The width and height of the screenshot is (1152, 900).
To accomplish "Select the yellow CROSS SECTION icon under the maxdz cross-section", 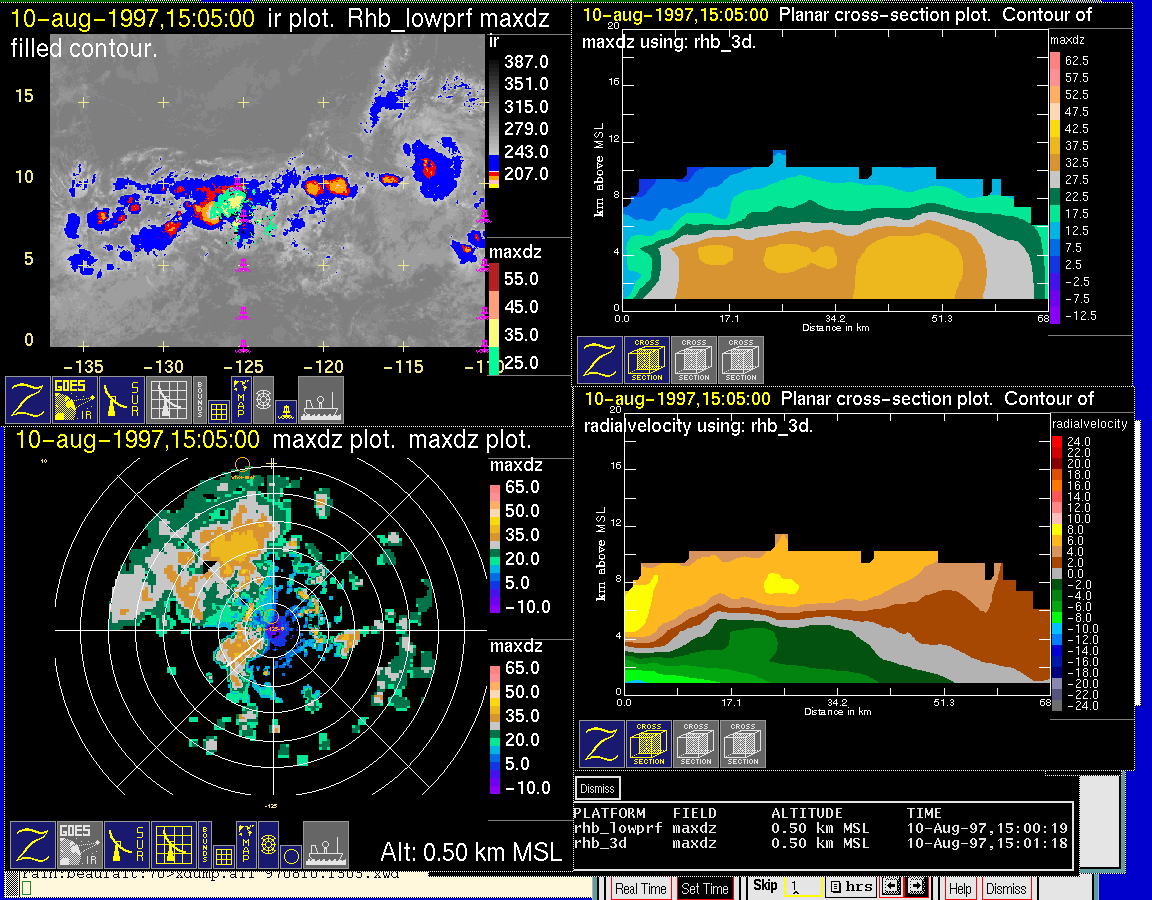I will coord(647,360).
